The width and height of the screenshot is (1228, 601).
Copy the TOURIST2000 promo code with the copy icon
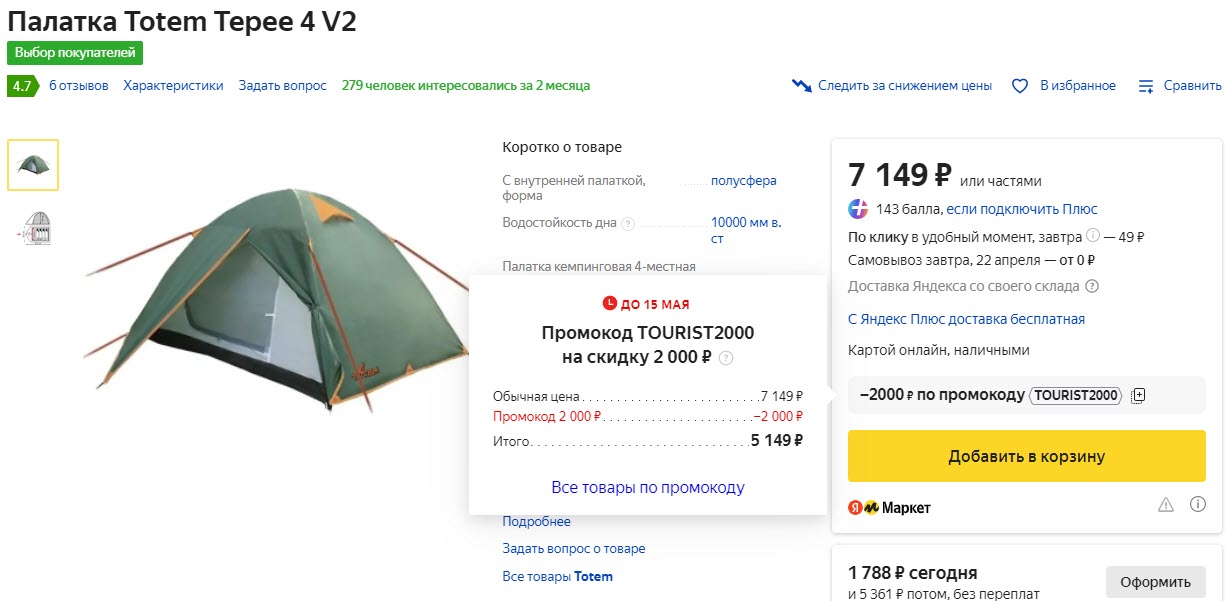point(1138,395)
